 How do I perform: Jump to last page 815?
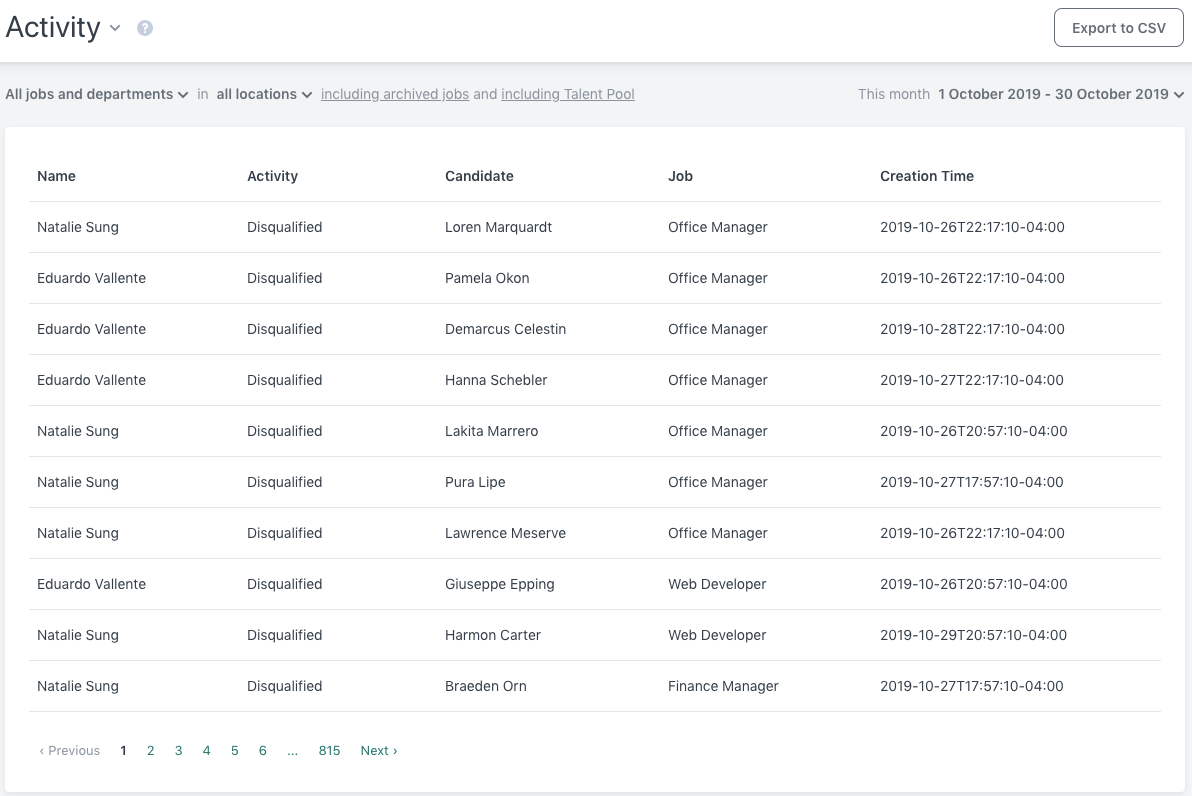pos(329,750)
